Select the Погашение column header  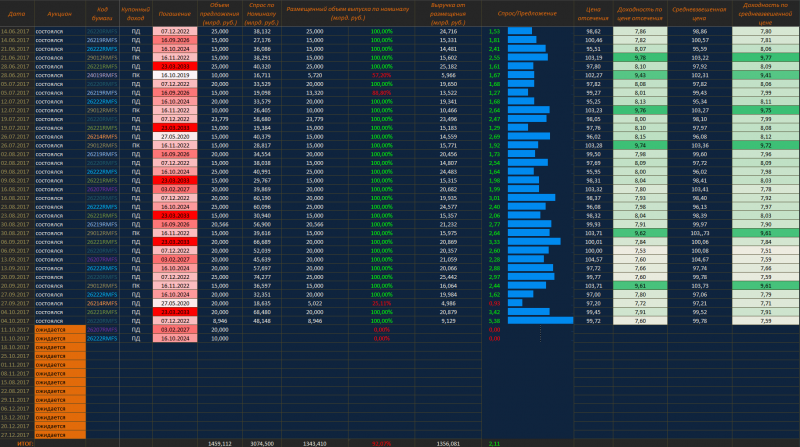(x=174, y=14)
